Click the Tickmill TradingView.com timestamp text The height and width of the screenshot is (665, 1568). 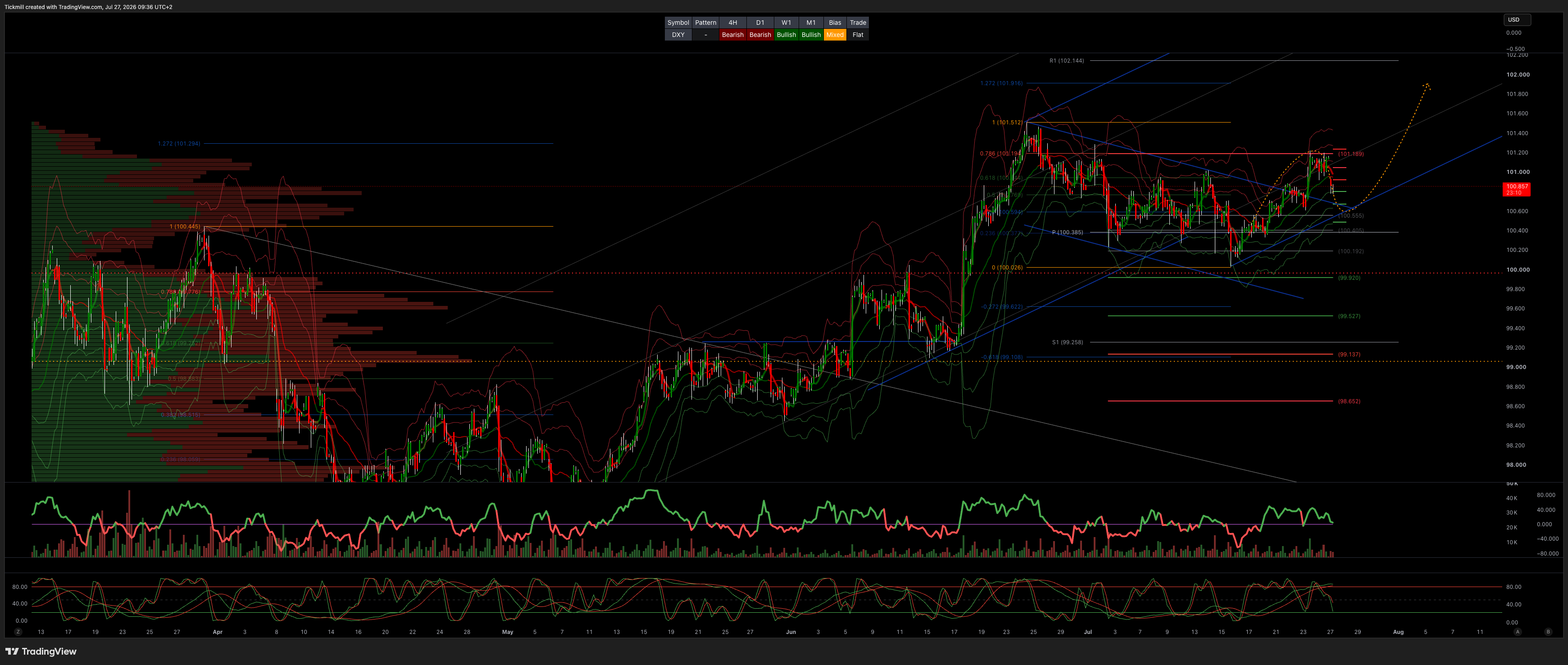[x=88, y=7]
